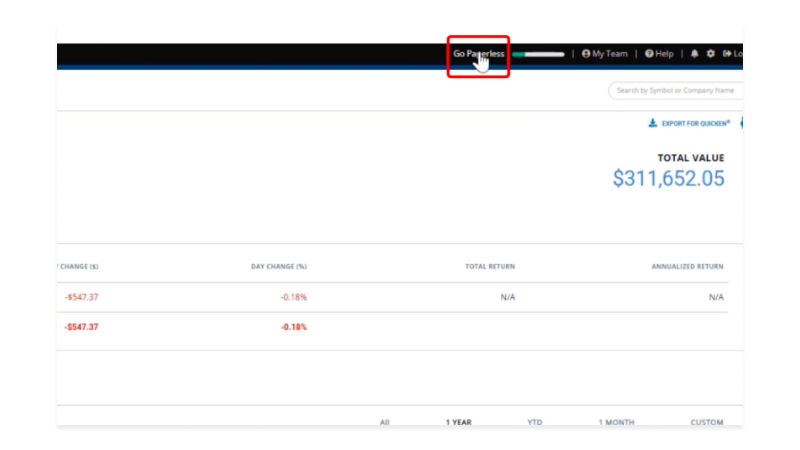Open the notifications bell icon
Viewport: 800px width, 450px height.
pyautogui.click(x=694, y=54)
